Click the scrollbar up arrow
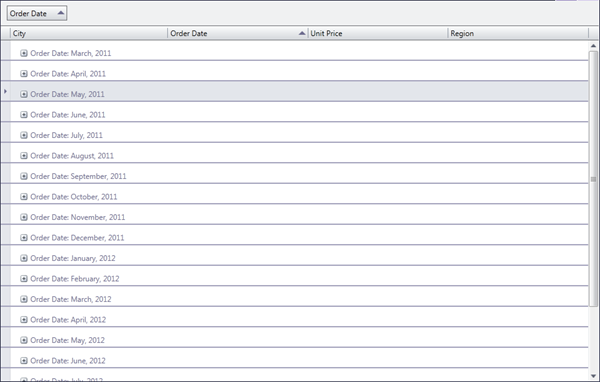Screen dimensions: 600x382 coord(593,46)
